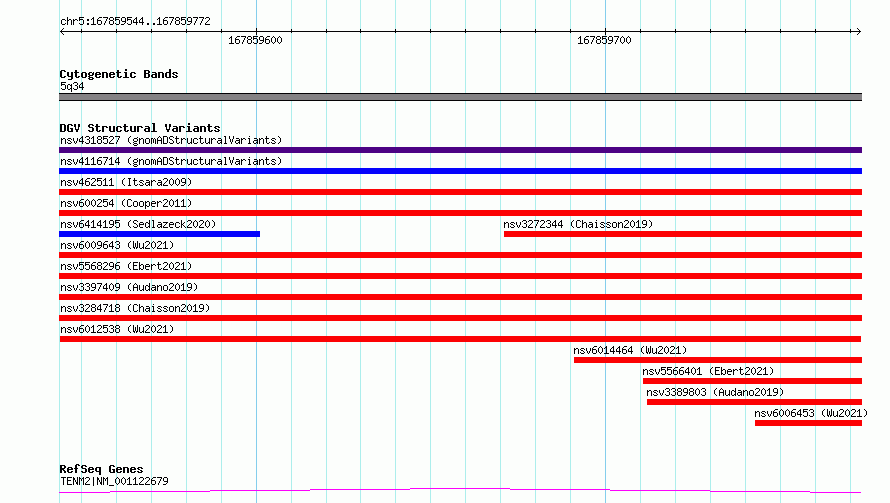Open variant nsv6009643 (Wu2021) label
The image size is (890, 503).
click(x=117, y=245)
